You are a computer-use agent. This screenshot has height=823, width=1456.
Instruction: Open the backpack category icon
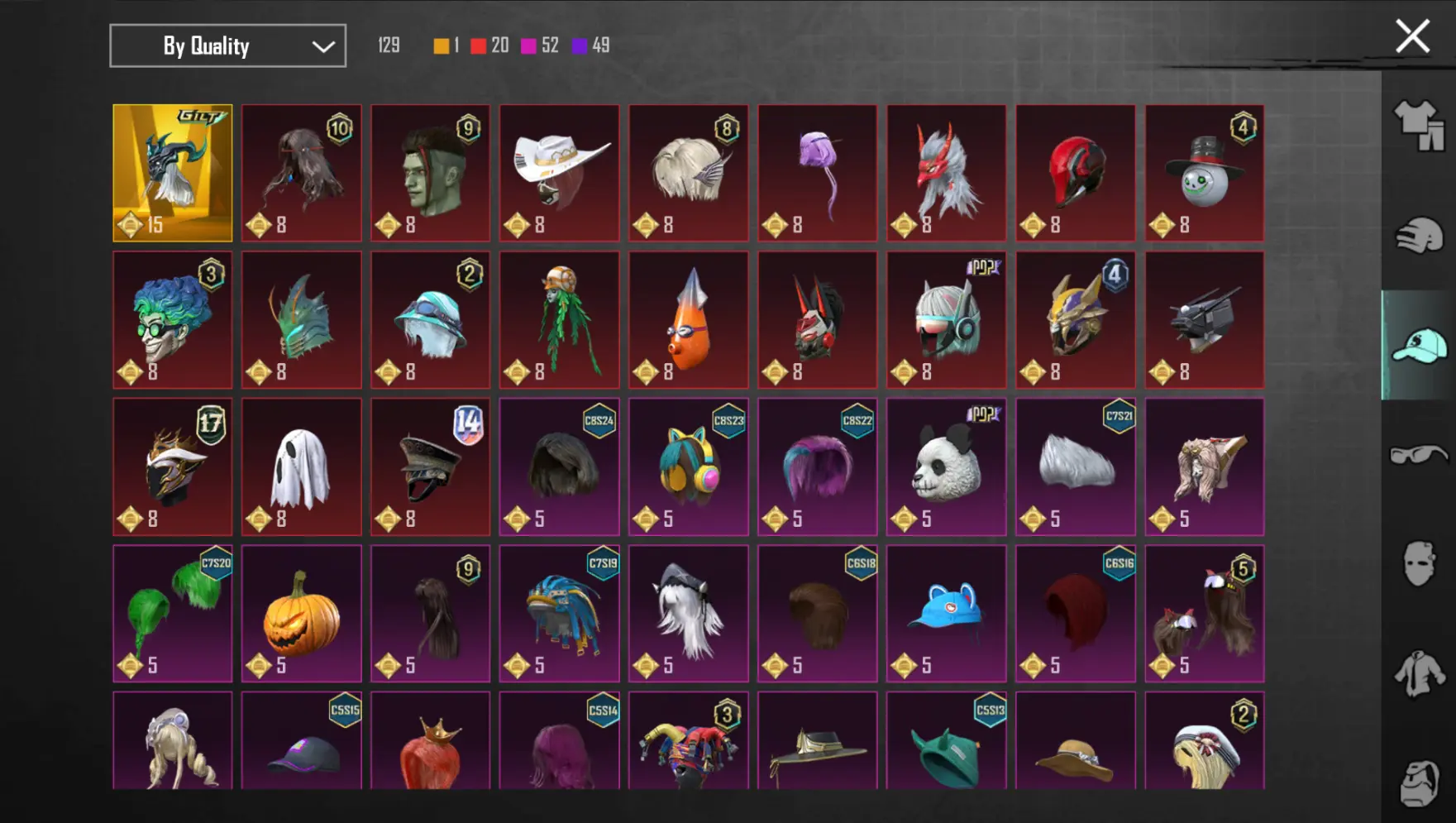tap(1419, 782)
